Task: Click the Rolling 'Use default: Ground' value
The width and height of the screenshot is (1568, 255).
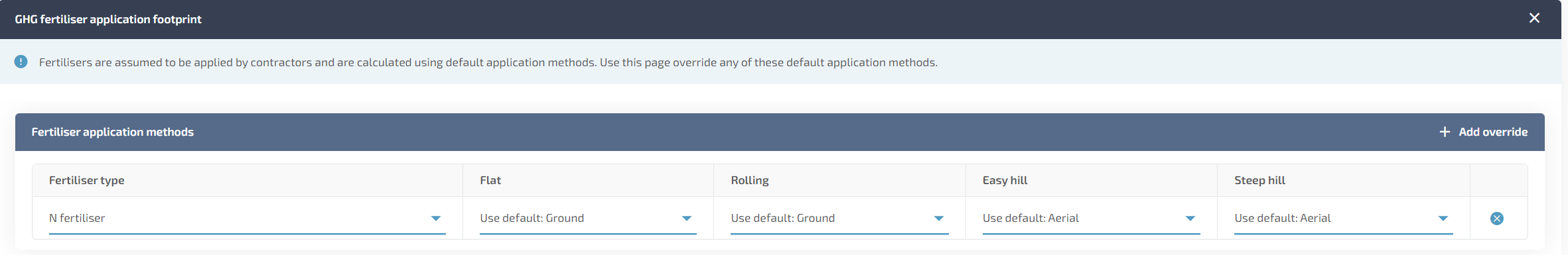Action: click(x=783, y=218)
